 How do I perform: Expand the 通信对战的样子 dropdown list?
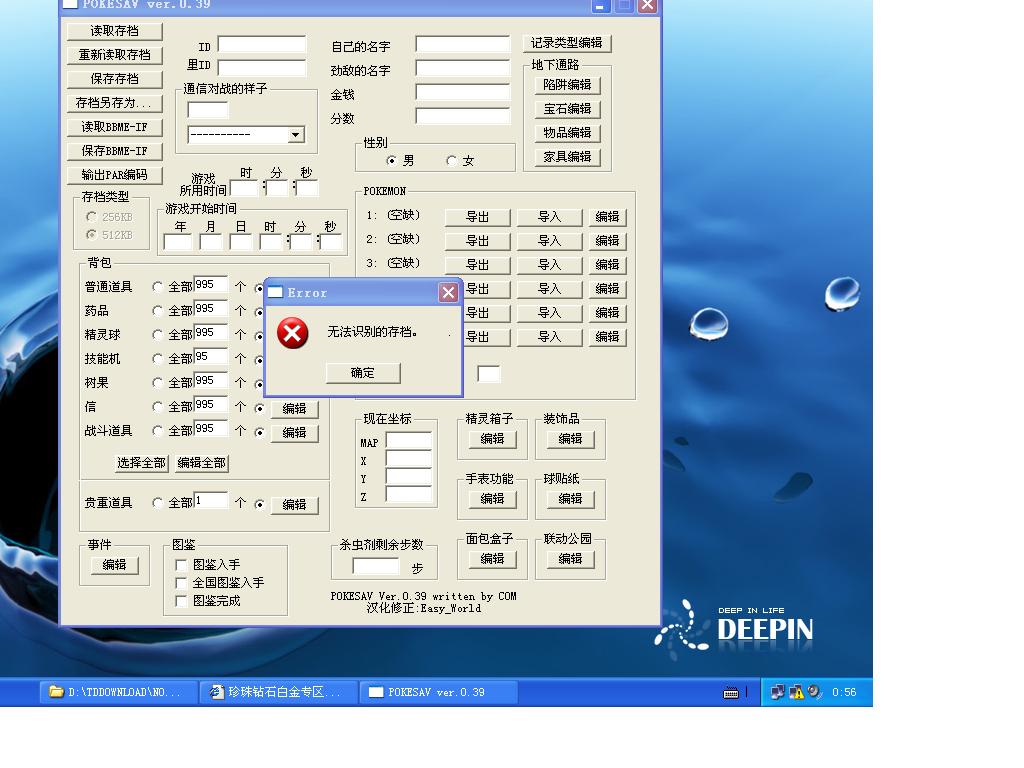[296, 135]
